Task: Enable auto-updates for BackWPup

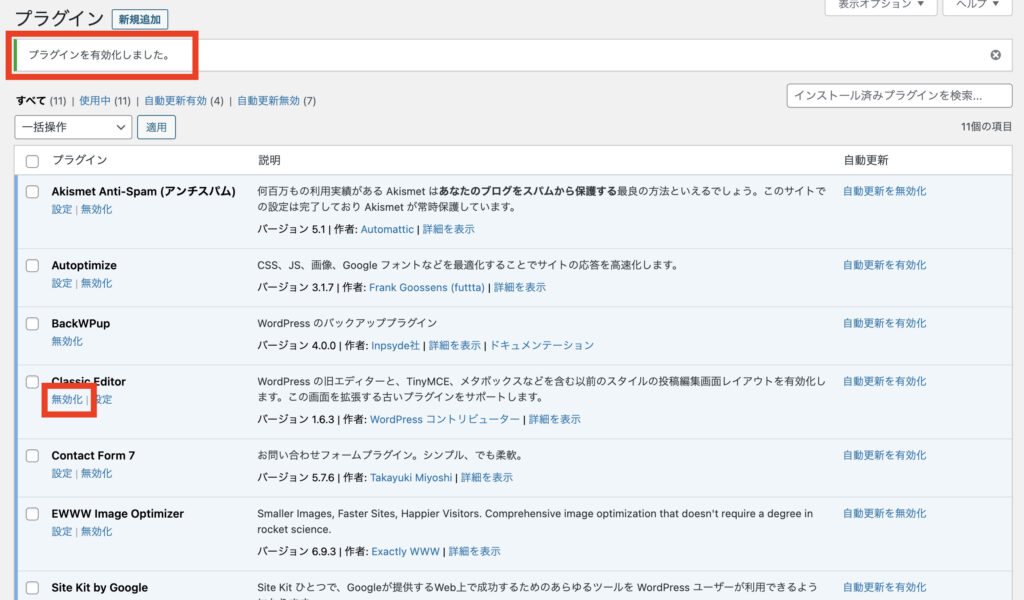Action: tap(885, 323)
